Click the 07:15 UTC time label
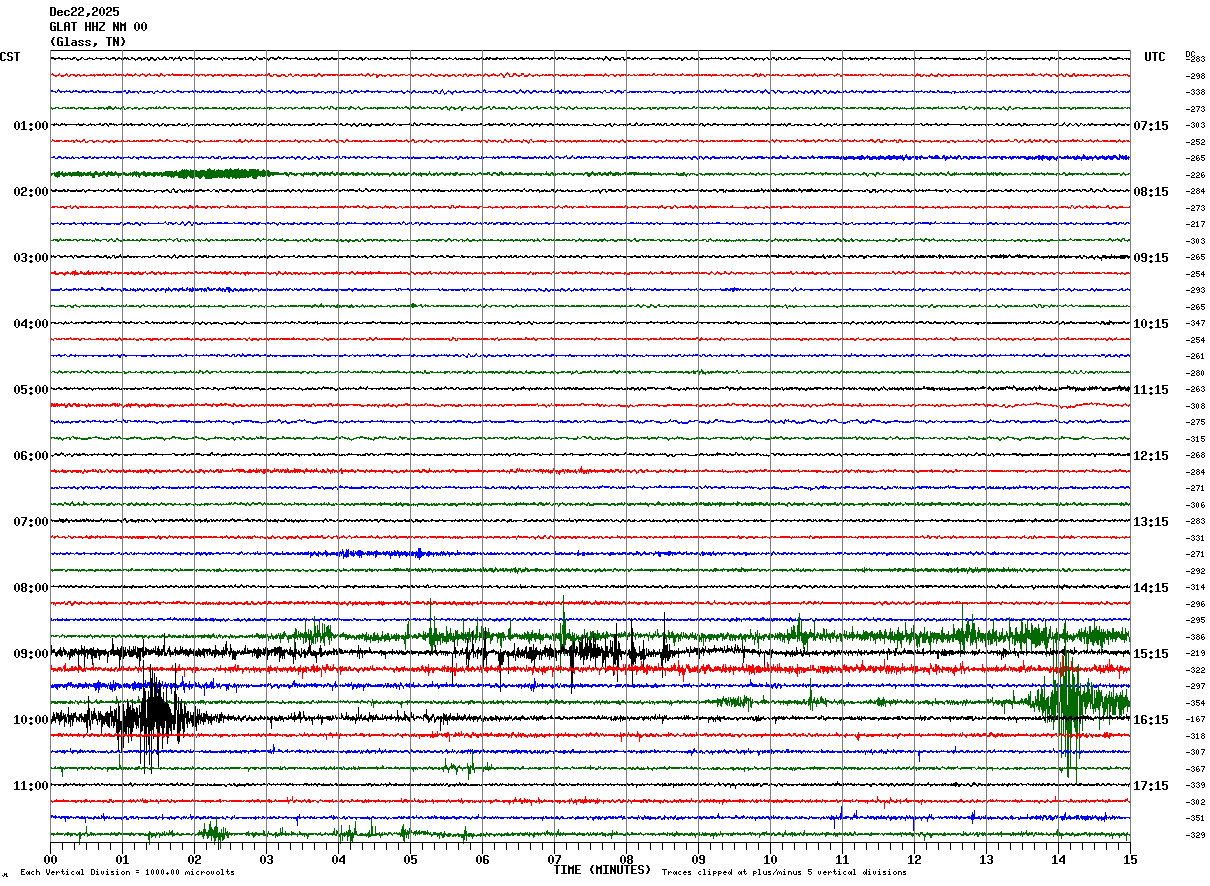The width and height of the screenshot is (1210, 886). (x=1151, y=126)
